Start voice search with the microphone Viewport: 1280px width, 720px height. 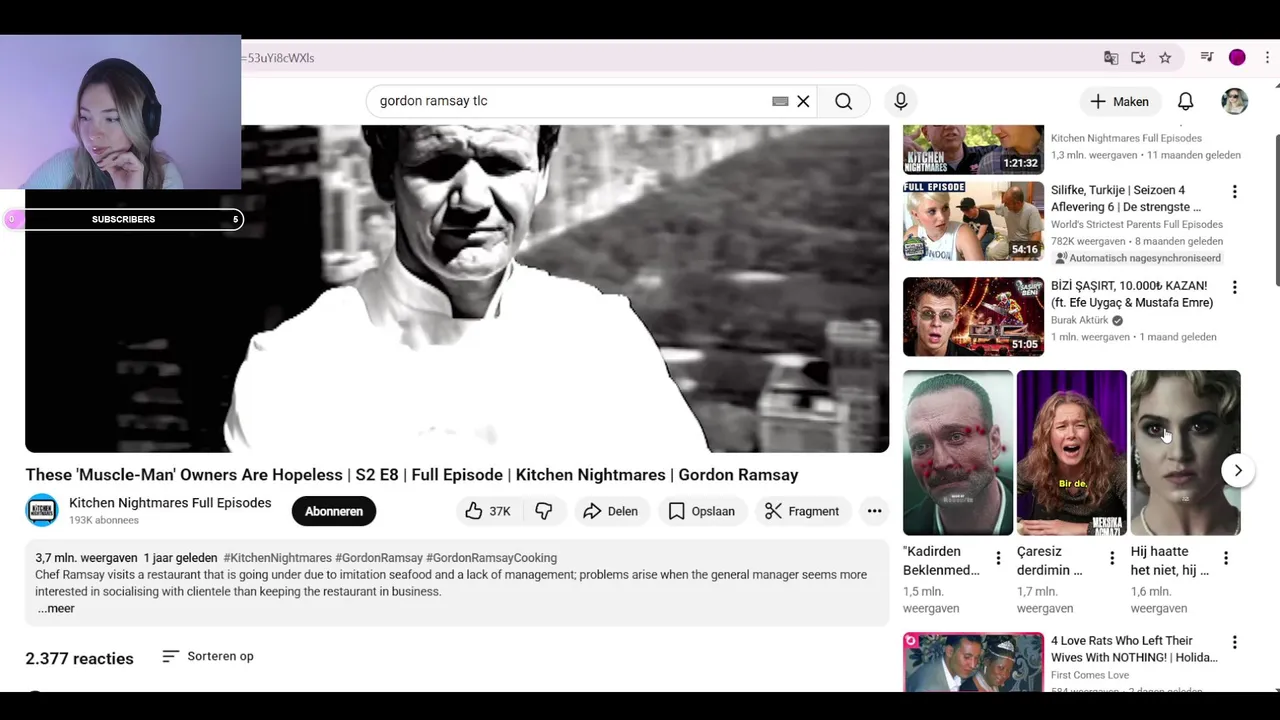click(901, 101)
